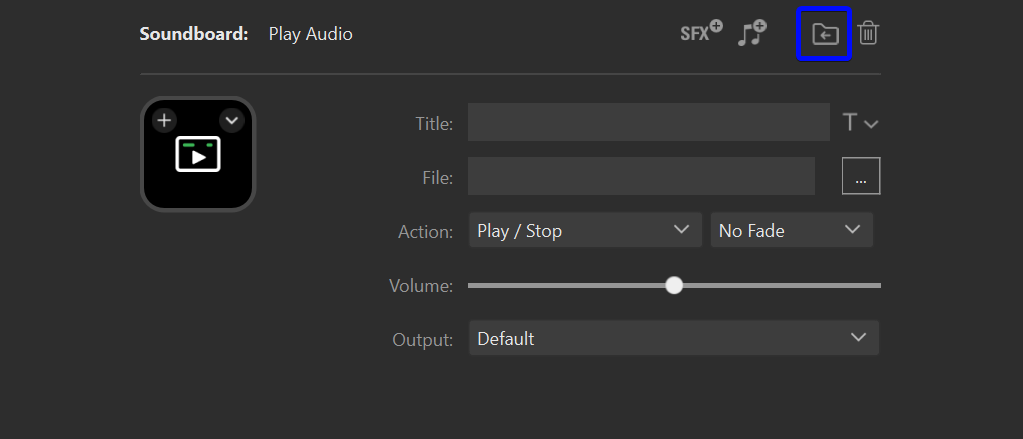Image resolution: width=1023 pixels, height=439 pixels.
Task: Click the plus icon on key image
Action: (164, 121)
